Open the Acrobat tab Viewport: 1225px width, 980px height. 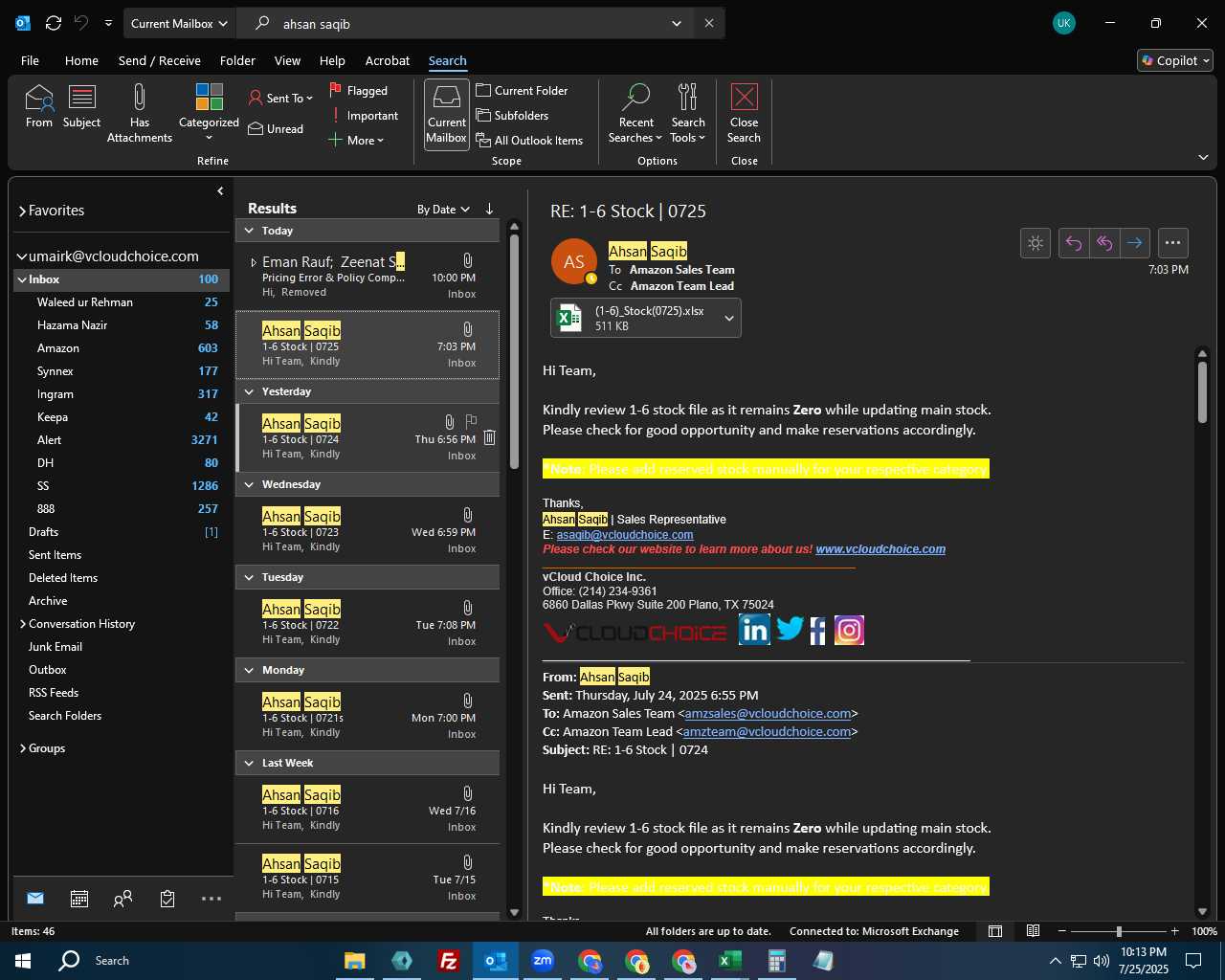[x=388, y=60]
